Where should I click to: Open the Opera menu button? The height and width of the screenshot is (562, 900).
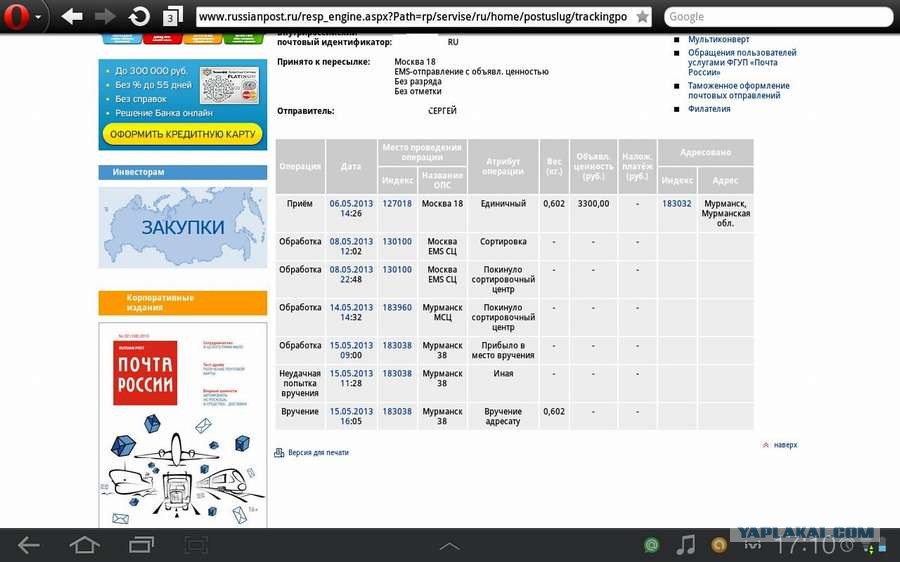tap(16, 17)
